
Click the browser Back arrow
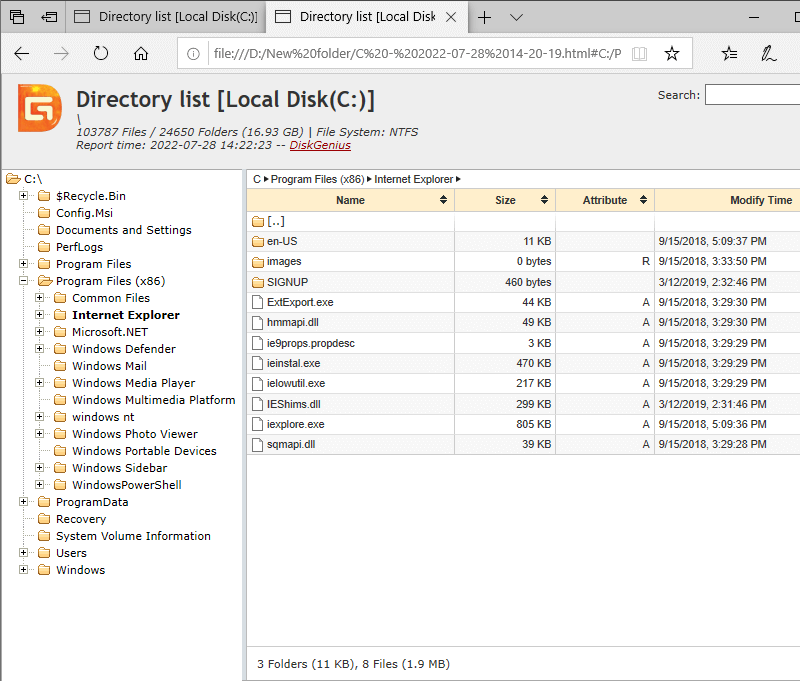click(x=21, y=54)
